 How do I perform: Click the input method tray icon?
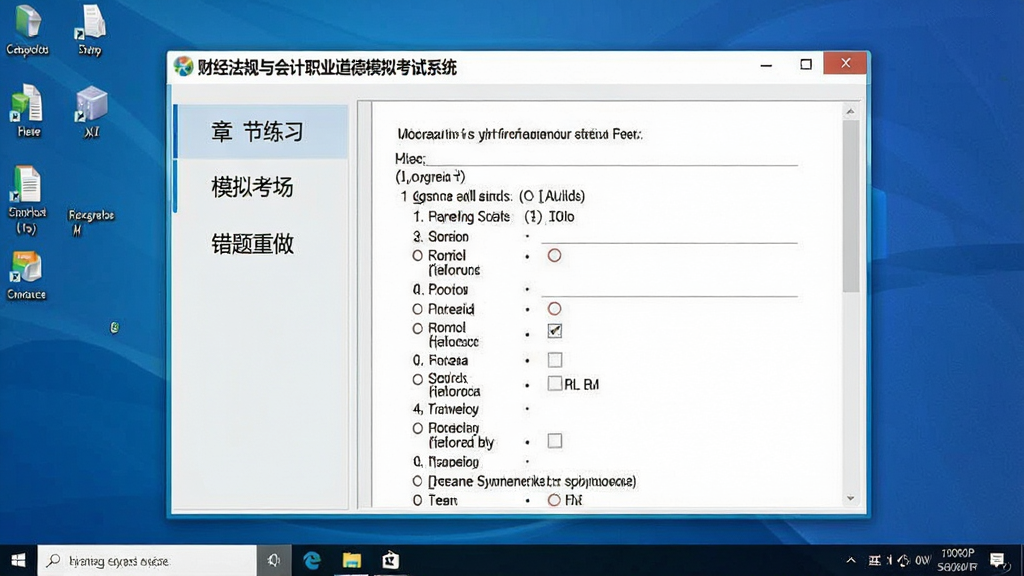(x=874, y=560)
